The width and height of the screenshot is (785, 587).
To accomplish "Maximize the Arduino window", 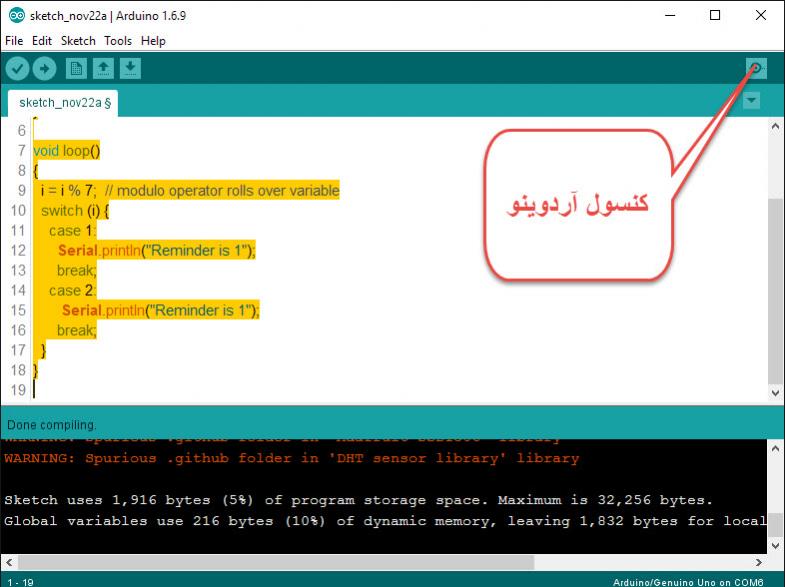I will [x=714, y=15].
